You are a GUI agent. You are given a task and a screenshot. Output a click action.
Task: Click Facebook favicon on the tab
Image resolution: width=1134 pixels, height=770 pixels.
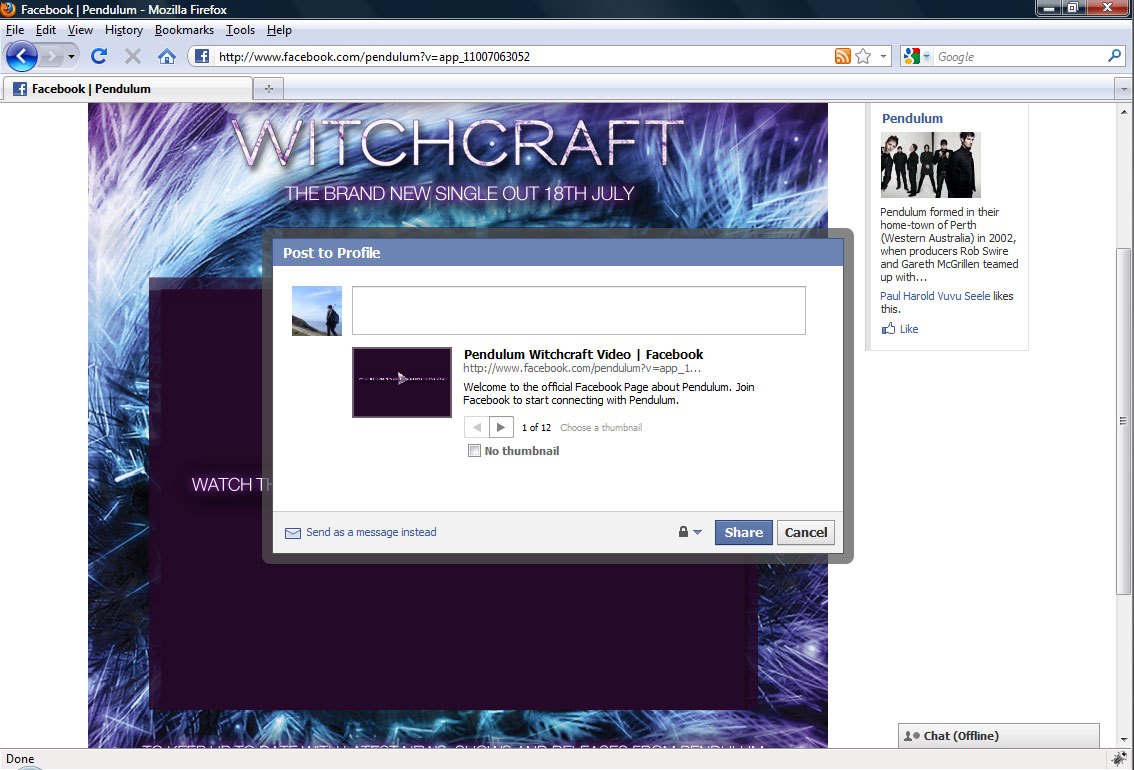tap(20, 89)
